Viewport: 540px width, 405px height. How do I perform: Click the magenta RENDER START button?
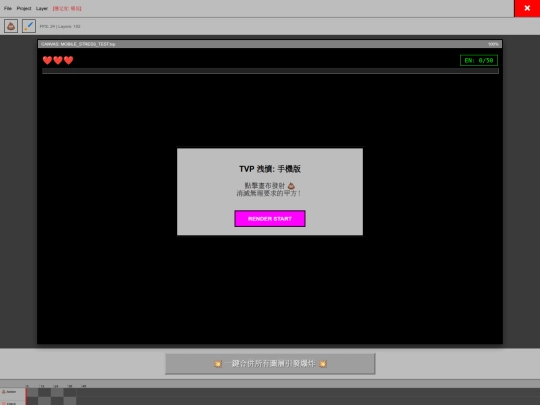tap(270, 219)
